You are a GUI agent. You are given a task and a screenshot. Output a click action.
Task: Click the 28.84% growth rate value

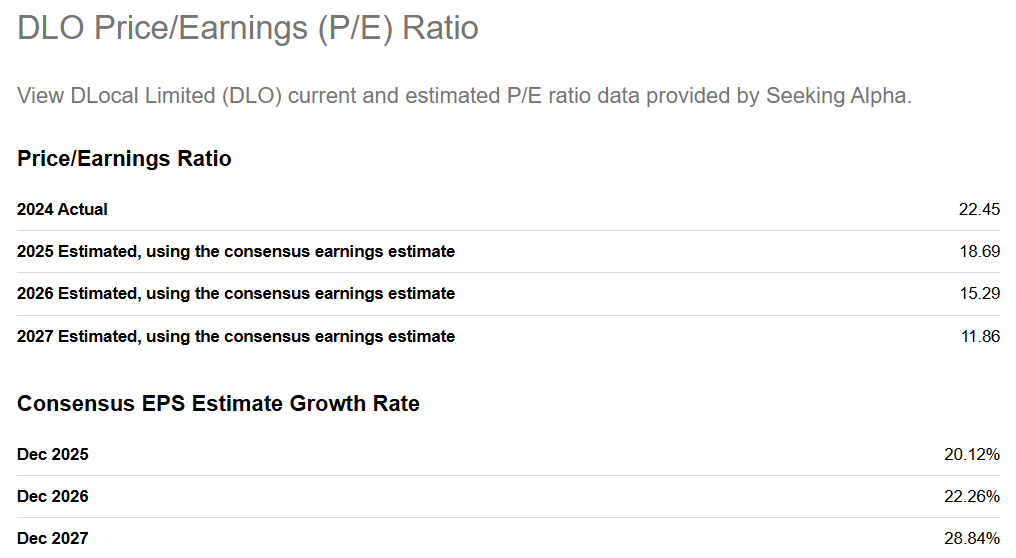coord(971,539)
